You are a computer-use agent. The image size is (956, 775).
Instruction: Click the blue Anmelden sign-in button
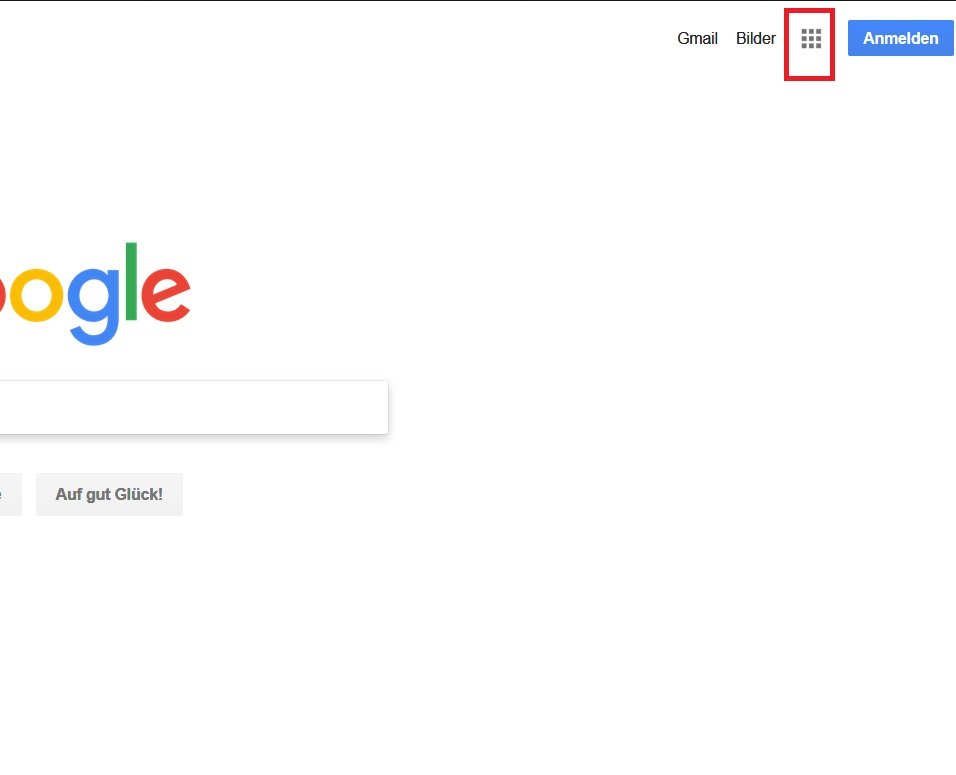click(901, 38)
